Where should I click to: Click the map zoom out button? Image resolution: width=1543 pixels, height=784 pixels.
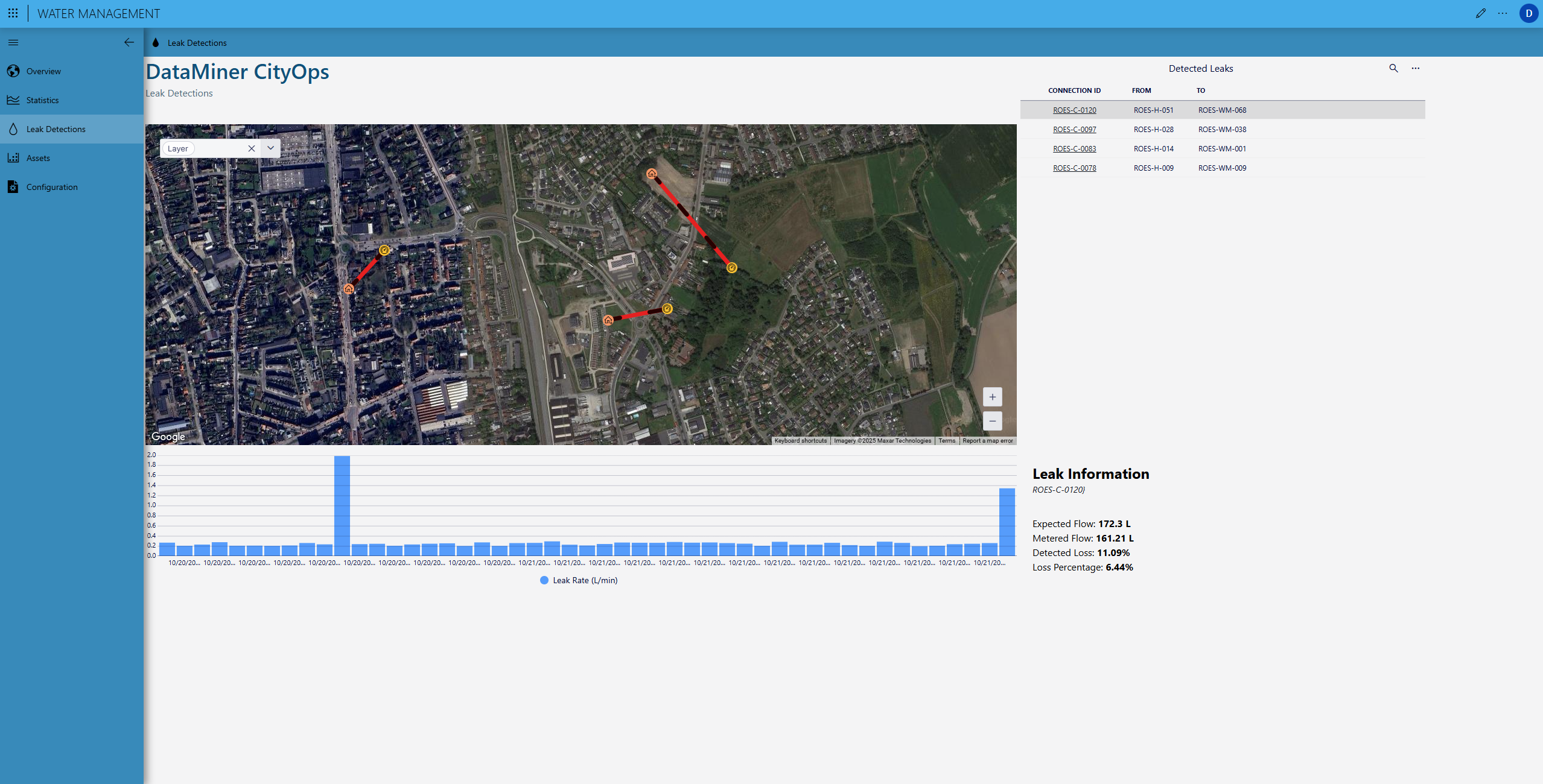point(992,421)
